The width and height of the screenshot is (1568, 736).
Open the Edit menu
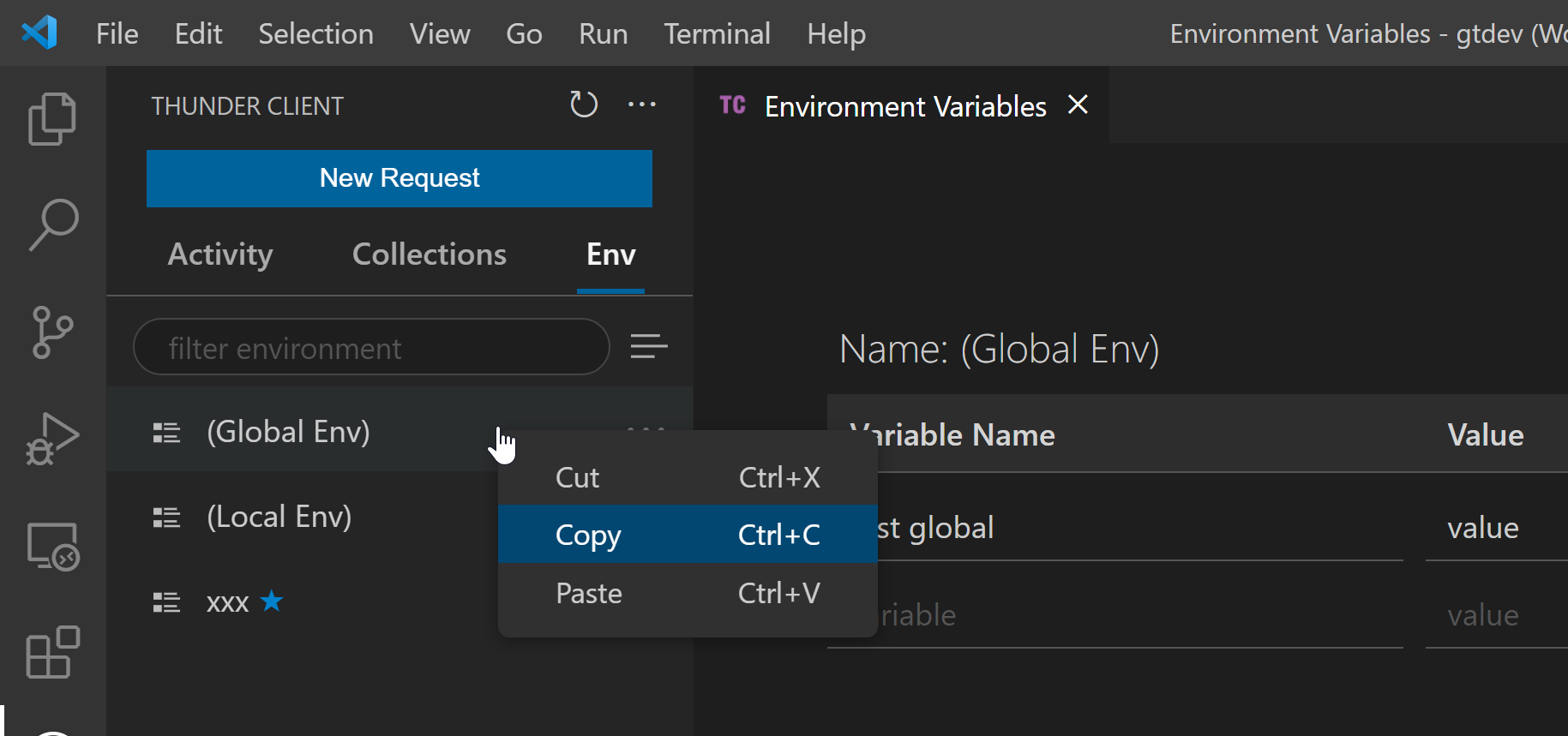pyautogui.click(x=198, y=33)
